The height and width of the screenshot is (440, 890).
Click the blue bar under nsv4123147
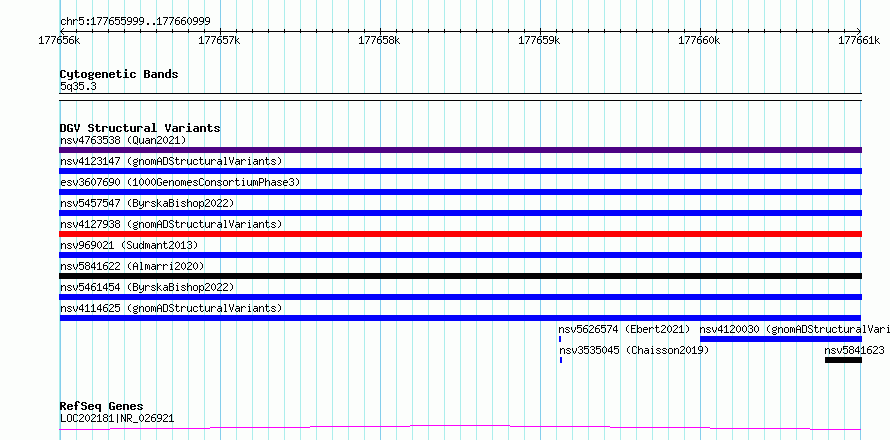(460, 171)
